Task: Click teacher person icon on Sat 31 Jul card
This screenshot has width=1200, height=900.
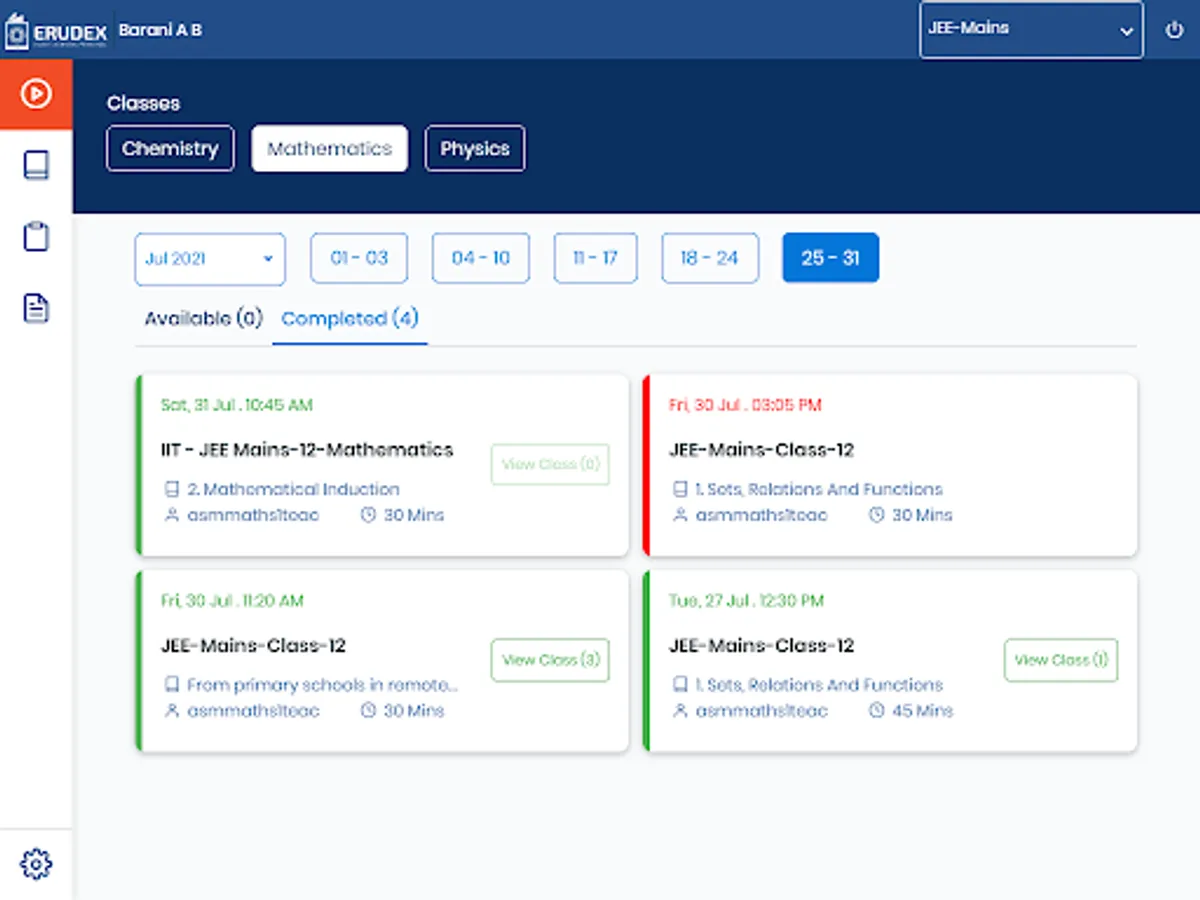Action: tap(171, 515)
